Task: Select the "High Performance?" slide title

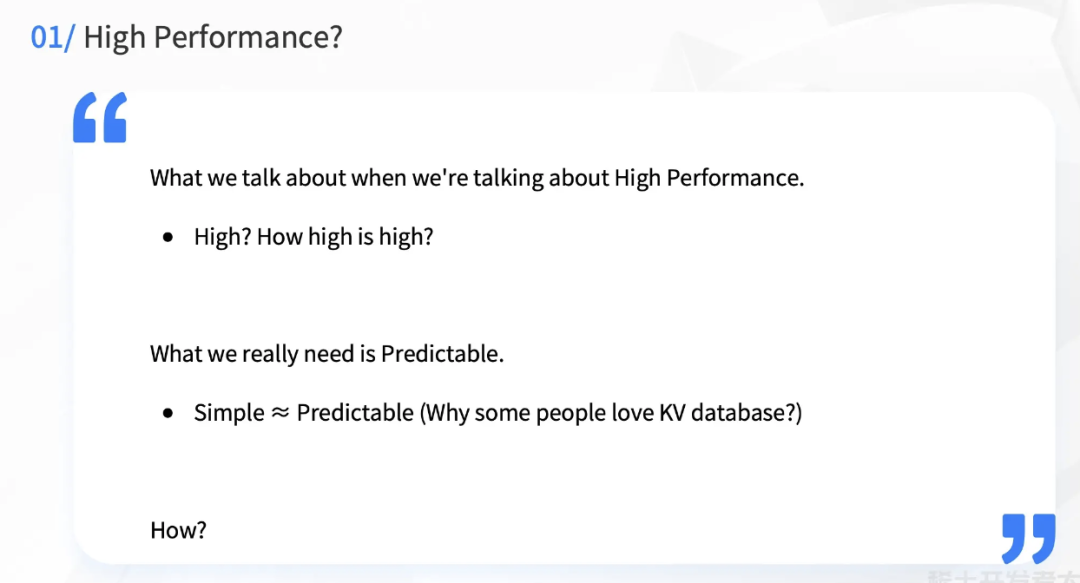Action: pyautogui.click(x=213, y=37)
